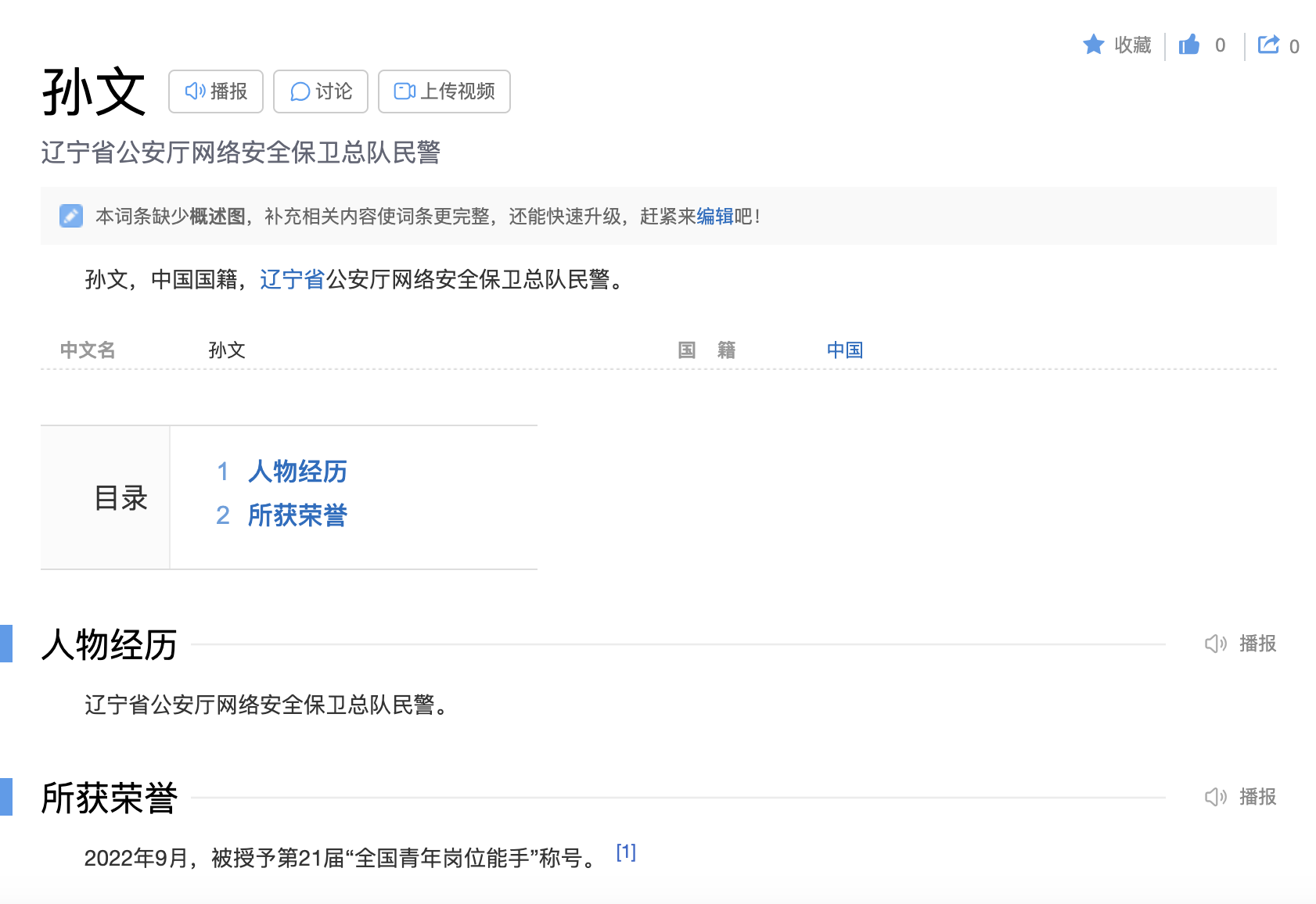Open the 编辑 link in the notice bar
Screen dimensions: 1316x904
[x=714, y=216]
